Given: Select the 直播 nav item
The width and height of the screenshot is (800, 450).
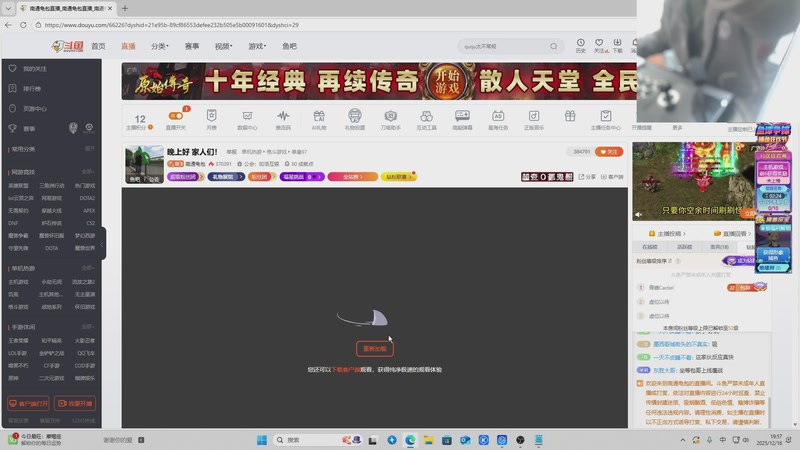Looking at the screenshot, I should tap(128, 46).
